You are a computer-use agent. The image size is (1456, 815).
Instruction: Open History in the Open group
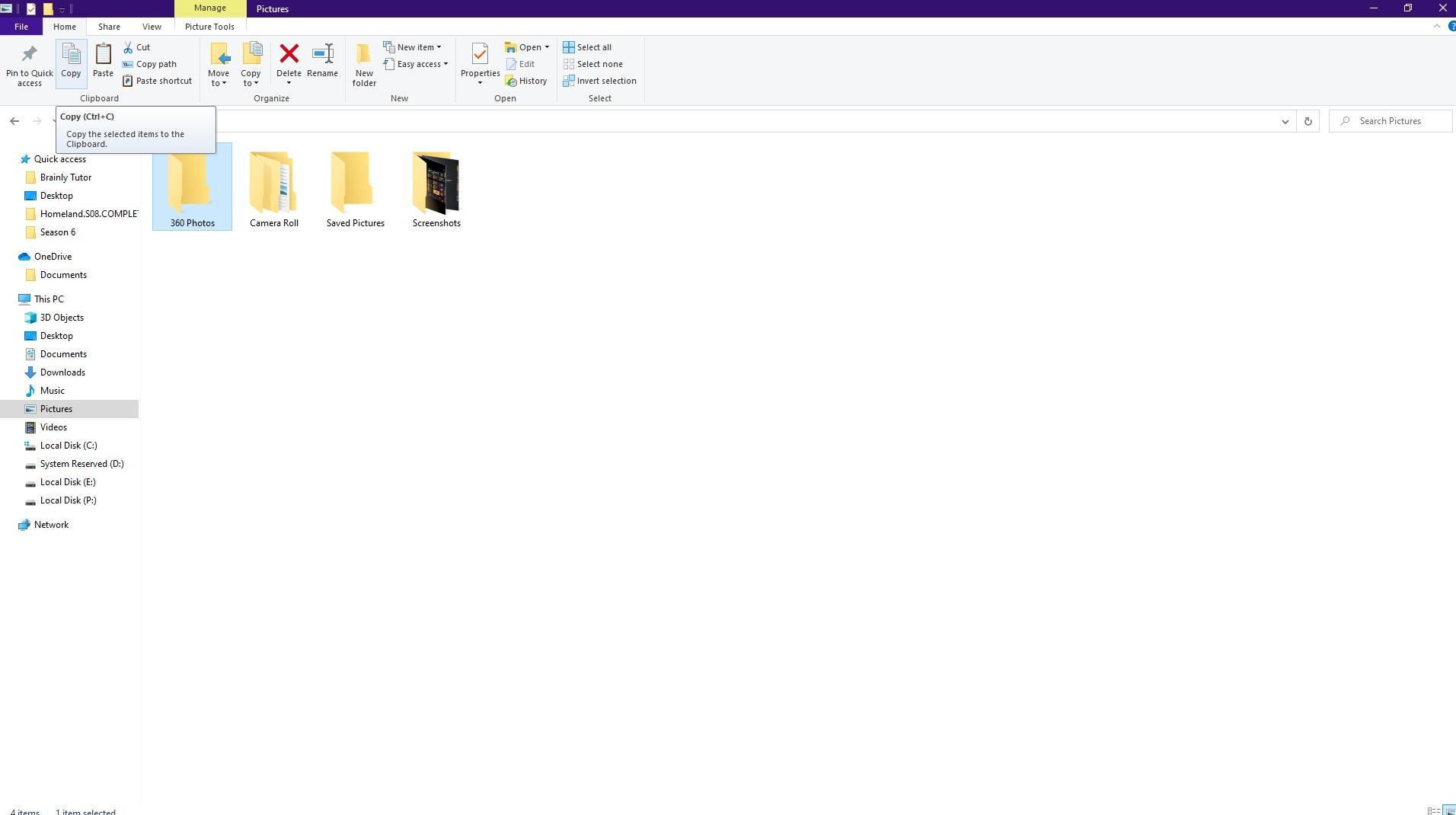click(x=526, y=81)
